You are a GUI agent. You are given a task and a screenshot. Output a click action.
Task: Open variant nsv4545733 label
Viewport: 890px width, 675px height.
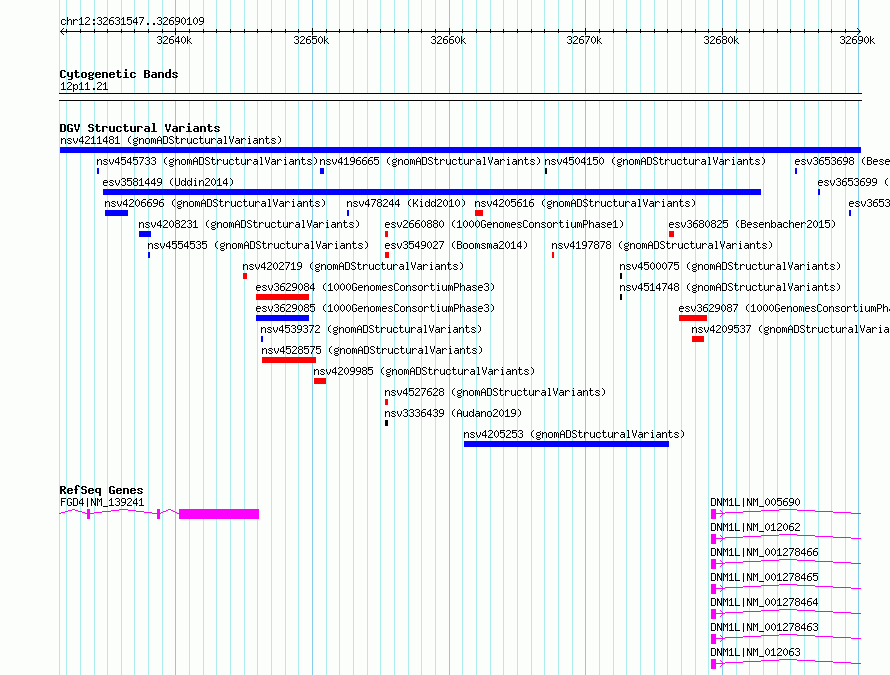coord(207,161)
